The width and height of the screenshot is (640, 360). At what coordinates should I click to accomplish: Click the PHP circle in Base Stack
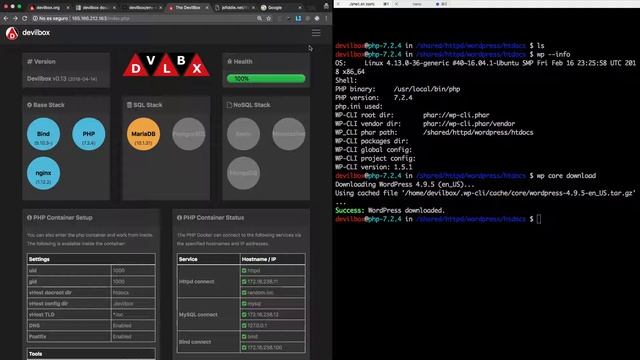tap(89, 134)
